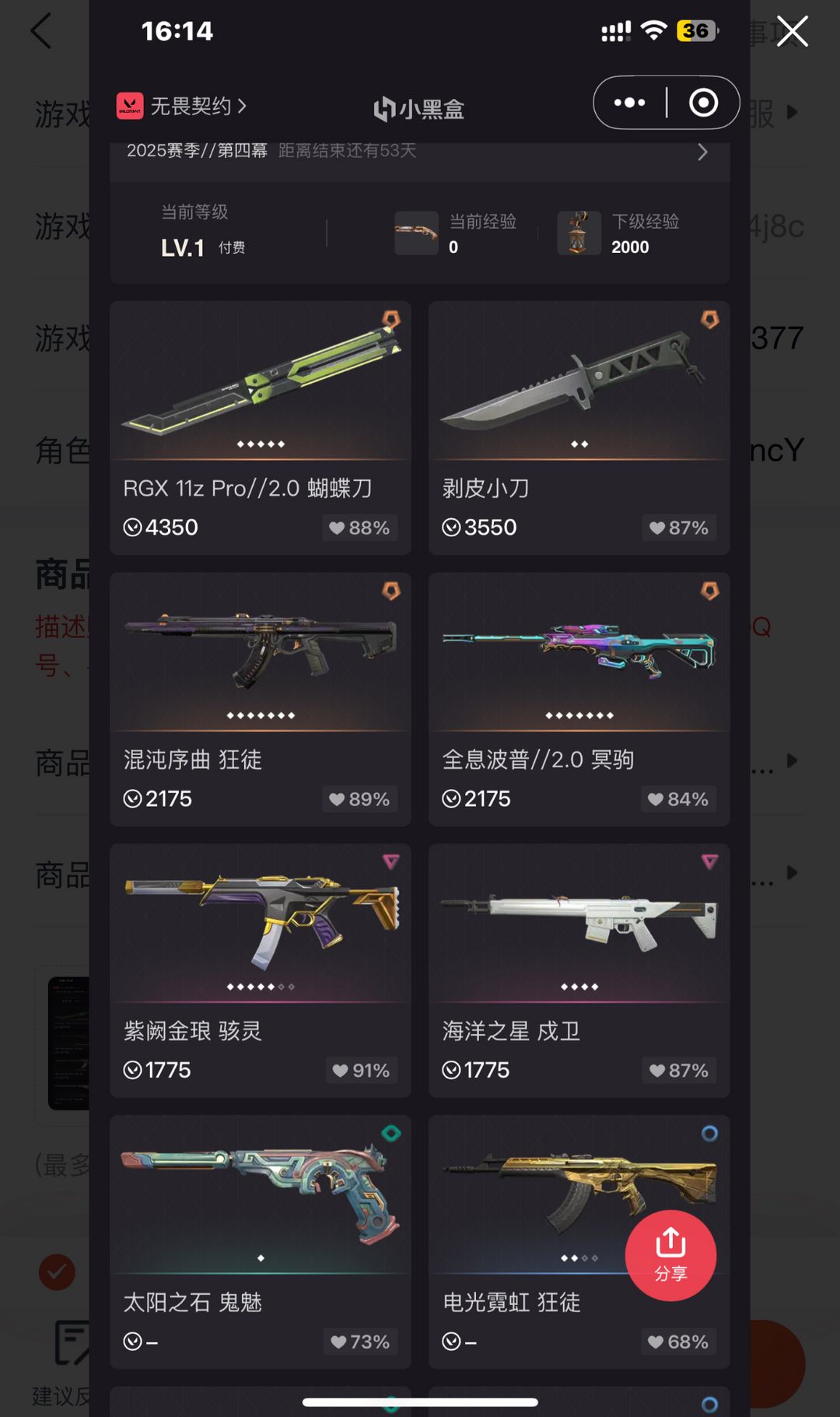Viewport: 840px width, 1417px height.
Task: Click the 海洋之星 戍卫 skin title
Action: (x=512, y=1031)
